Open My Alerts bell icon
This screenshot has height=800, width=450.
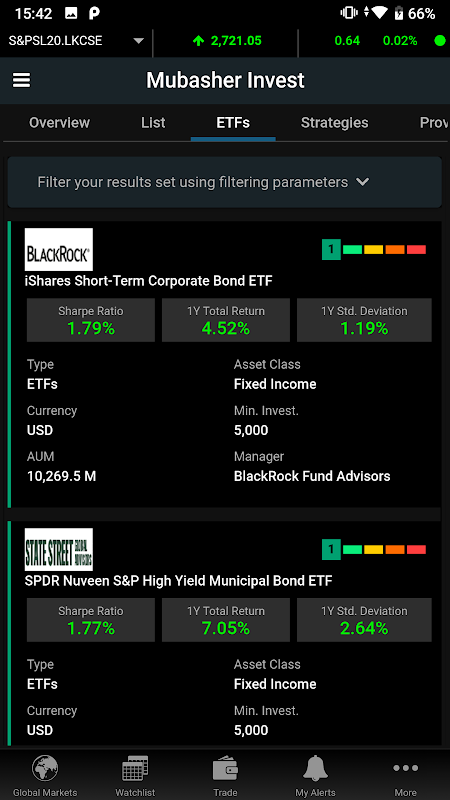pos(315,768)
